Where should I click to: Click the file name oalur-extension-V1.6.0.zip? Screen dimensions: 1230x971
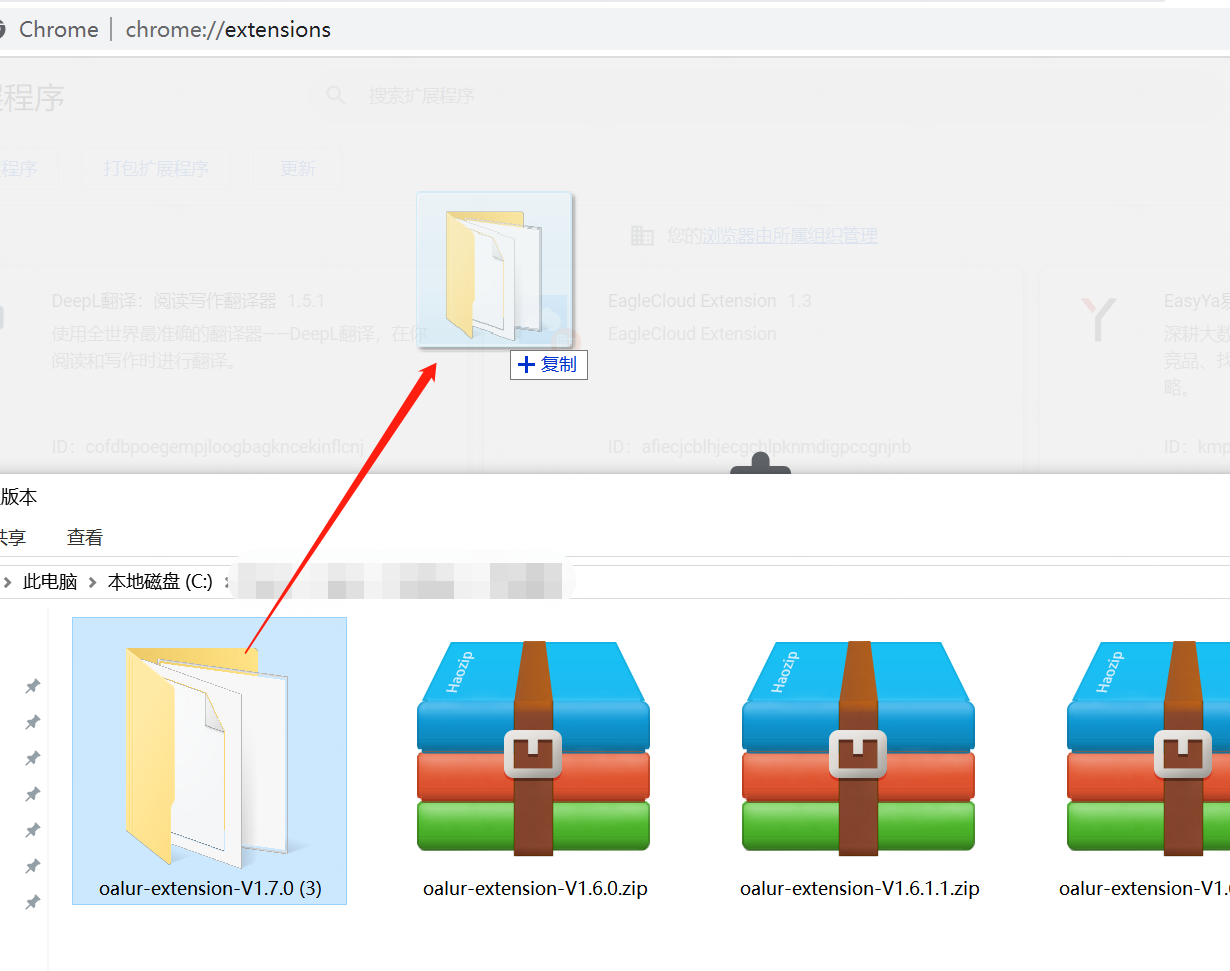(535, 888)
